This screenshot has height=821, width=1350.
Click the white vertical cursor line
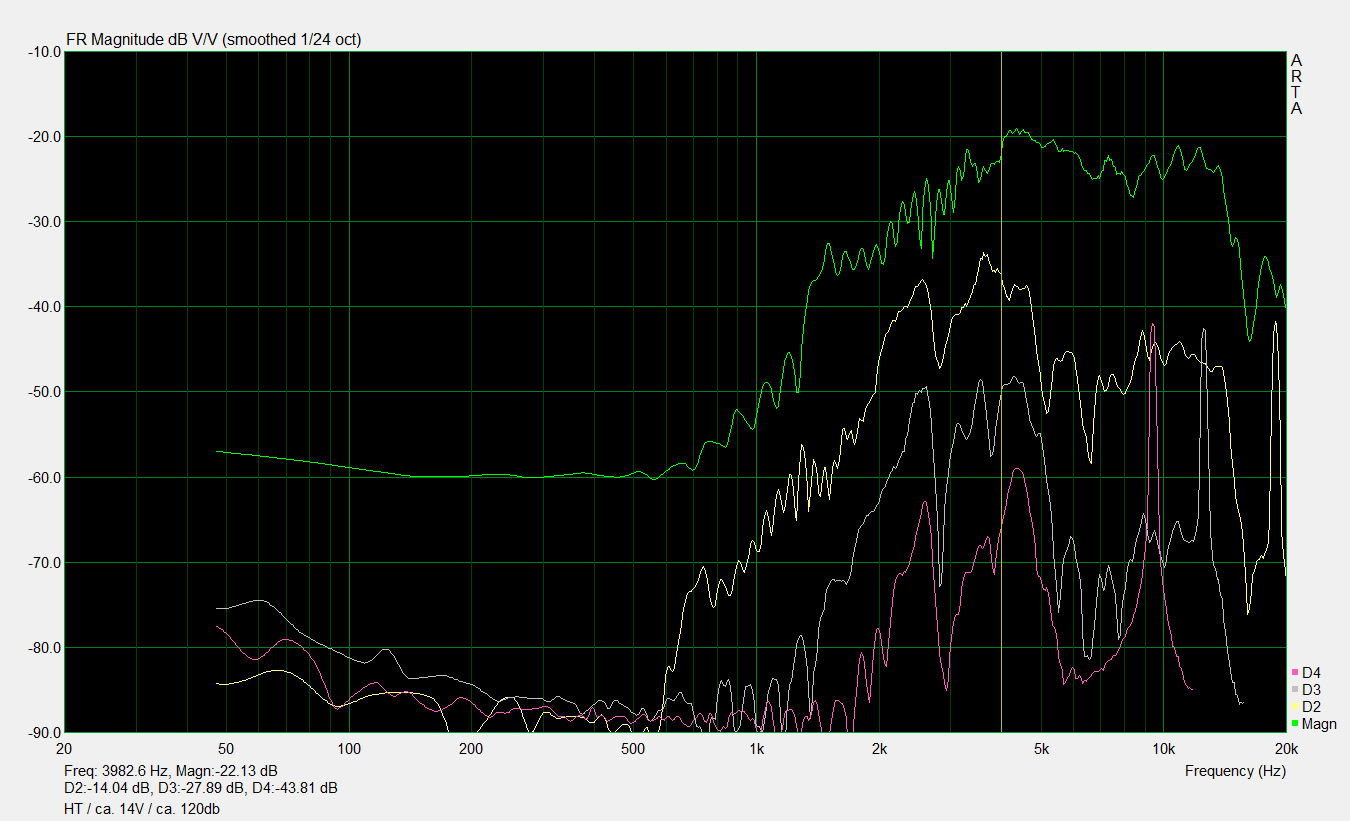pyautogui.click(x=1001, y=400)
